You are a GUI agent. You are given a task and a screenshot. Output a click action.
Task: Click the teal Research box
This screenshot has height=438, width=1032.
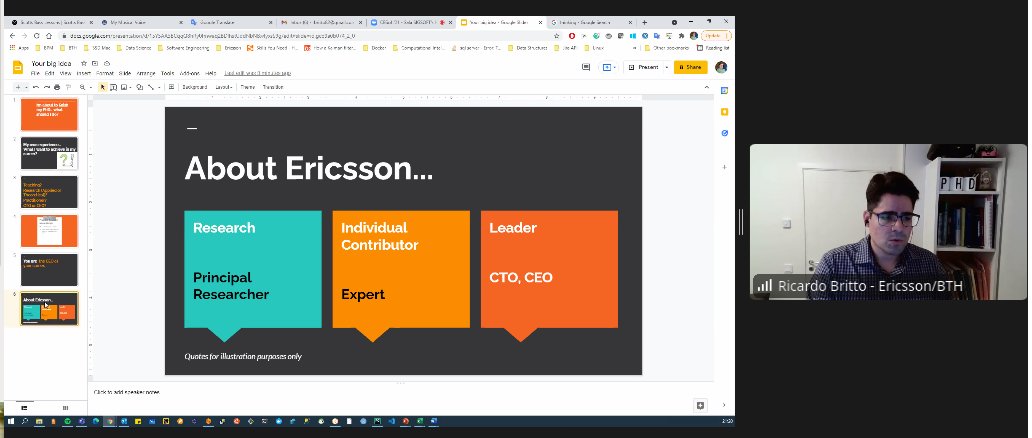tap(253, 269)
